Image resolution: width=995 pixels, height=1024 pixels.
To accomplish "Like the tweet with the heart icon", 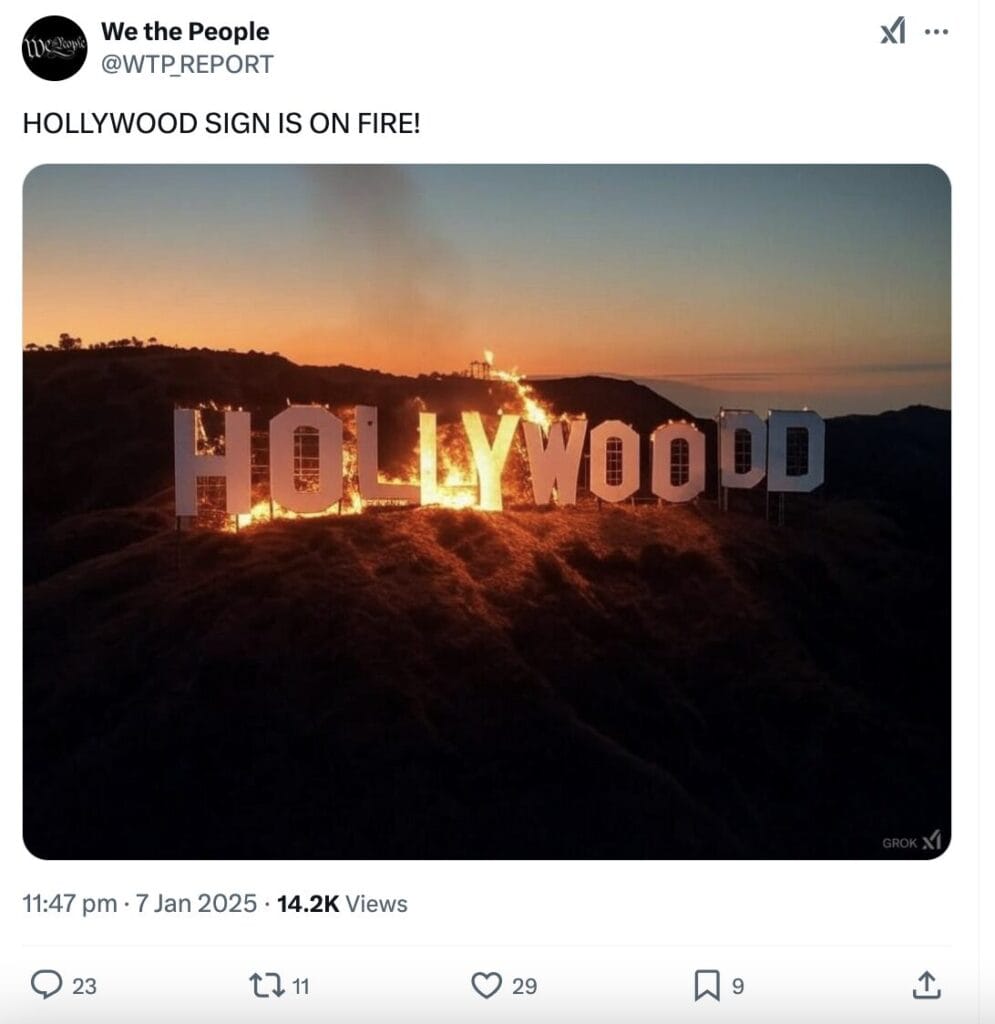I will [486, 985].
